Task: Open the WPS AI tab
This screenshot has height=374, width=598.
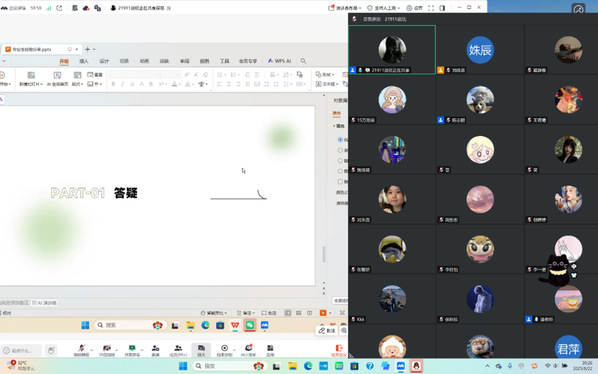Action: pos(280,61)
